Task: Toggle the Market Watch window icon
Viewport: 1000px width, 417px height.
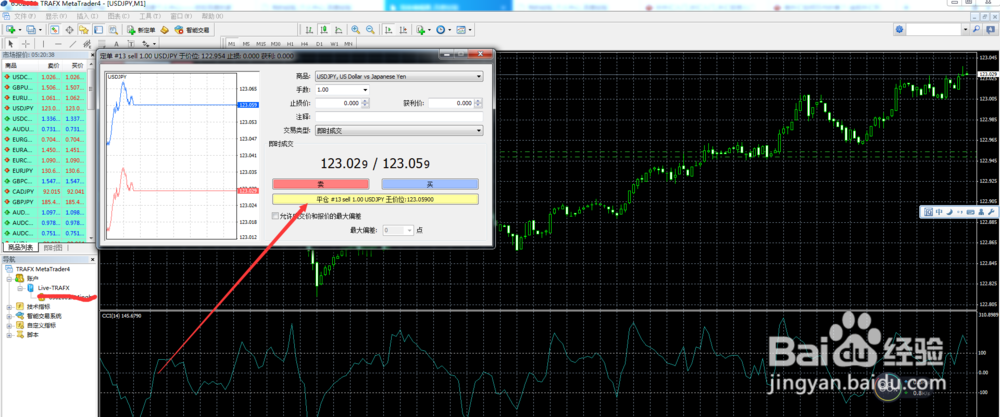Action: click(x=55, y=29)
